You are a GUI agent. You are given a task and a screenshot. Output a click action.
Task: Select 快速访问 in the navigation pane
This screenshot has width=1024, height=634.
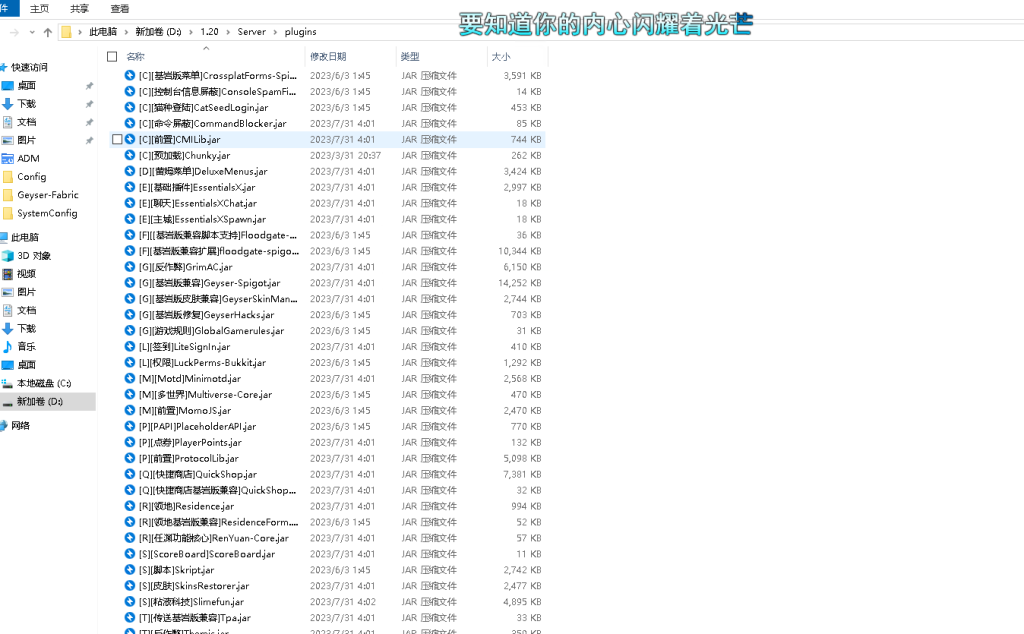pos(24,67)
